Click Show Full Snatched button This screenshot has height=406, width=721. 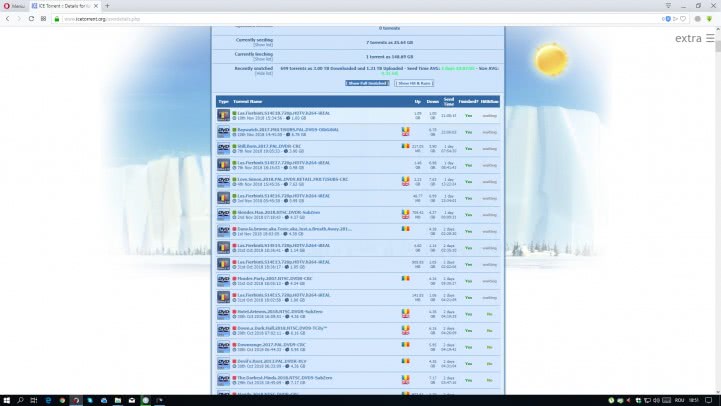click(369, 82)
